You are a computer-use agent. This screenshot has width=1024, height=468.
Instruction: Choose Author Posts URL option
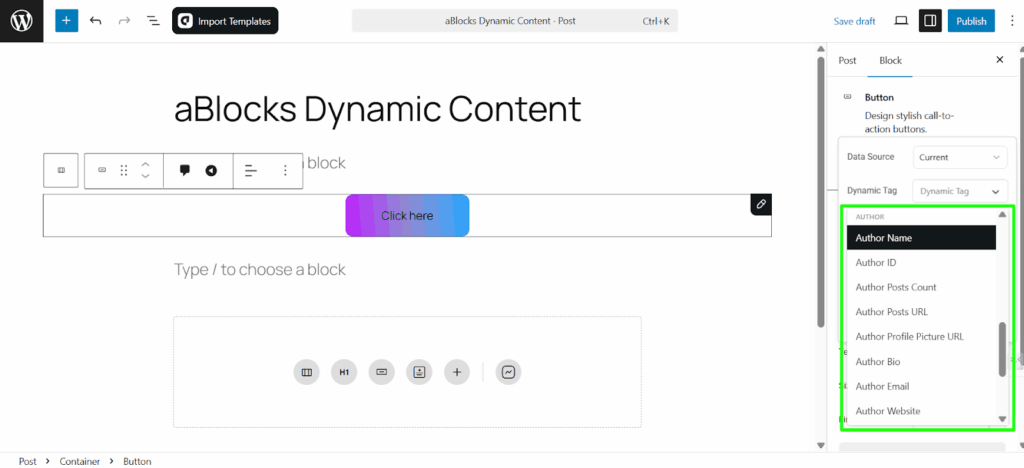pos(921,312)
